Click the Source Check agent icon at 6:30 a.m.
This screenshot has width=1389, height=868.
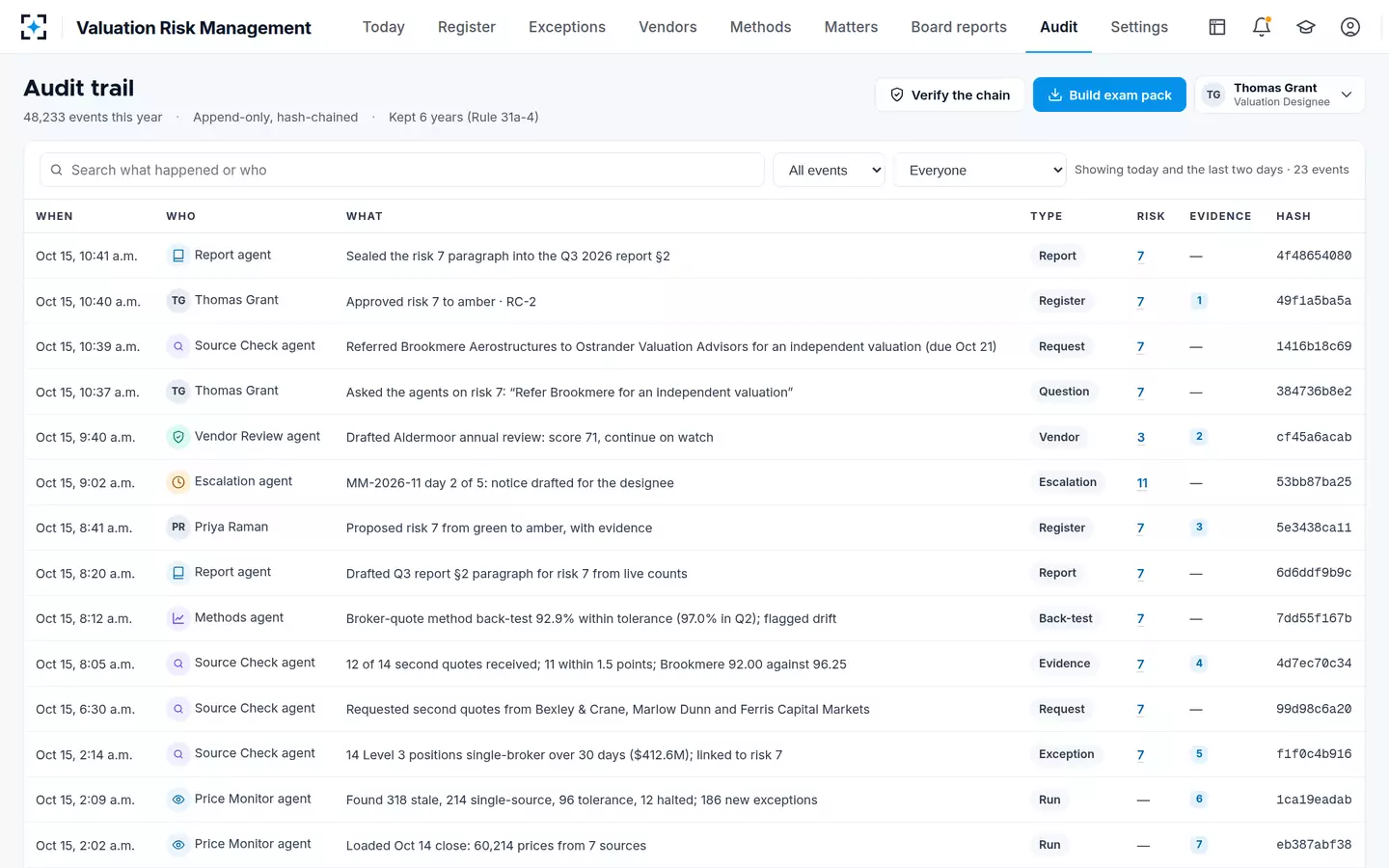point(177,709)
